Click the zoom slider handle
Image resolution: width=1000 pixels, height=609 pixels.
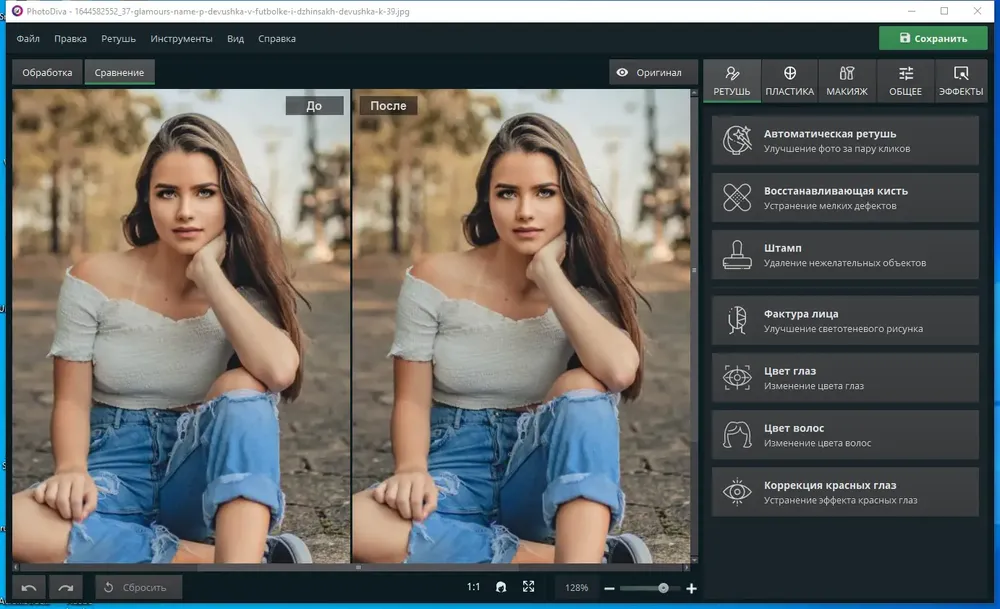click(663, 588)
